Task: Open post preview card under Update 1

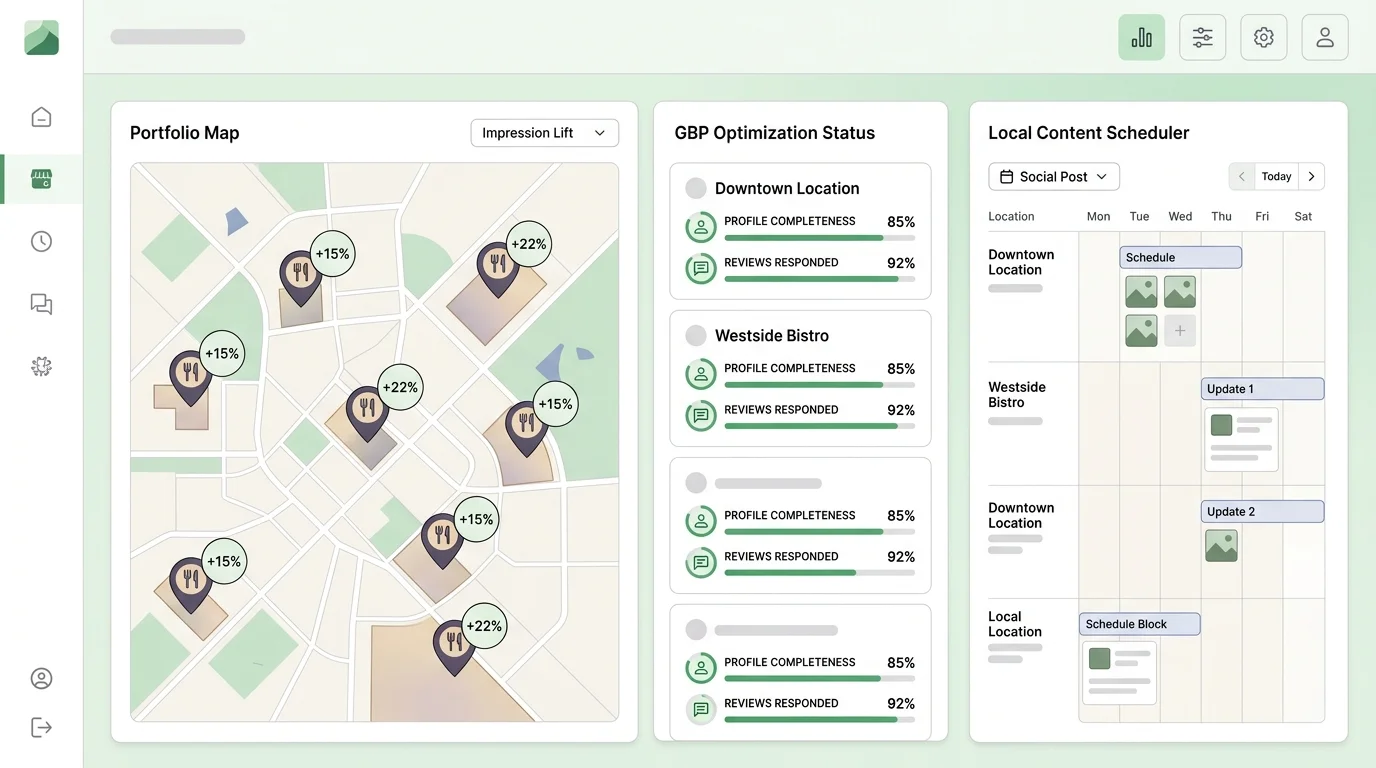Action: [1240, 439]
